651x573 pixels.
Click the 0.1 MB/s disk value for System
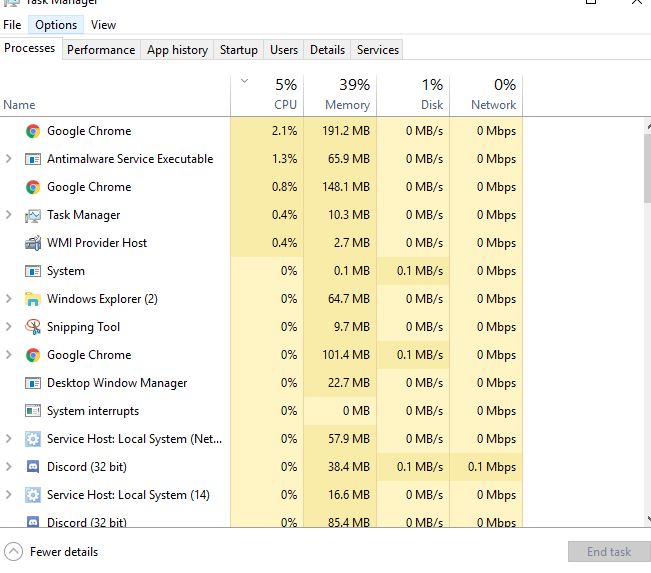[420, 271]
